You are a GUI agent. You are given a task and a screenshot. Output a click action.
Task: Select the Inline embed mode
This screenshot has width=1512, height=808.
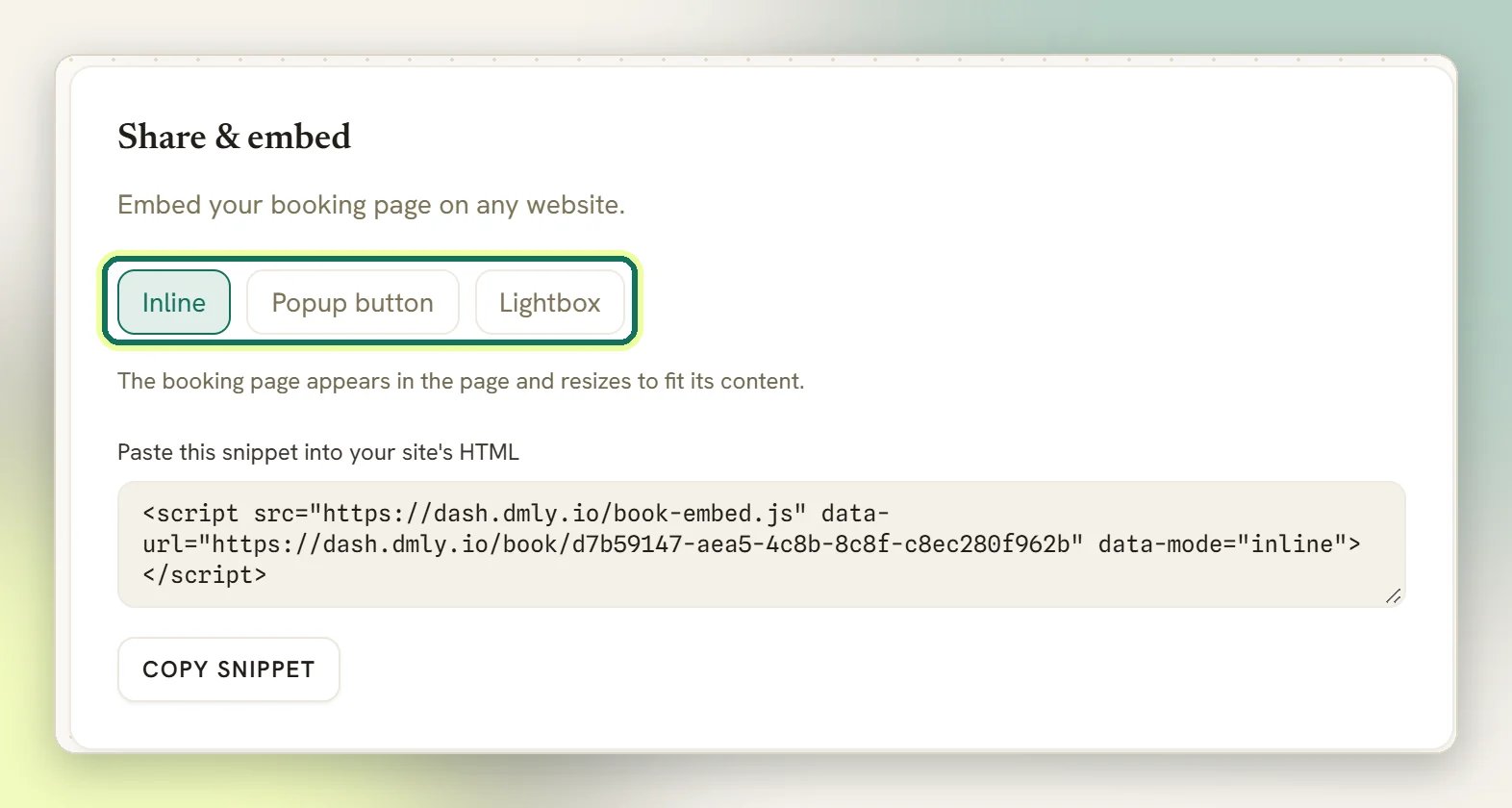[174, 302]
